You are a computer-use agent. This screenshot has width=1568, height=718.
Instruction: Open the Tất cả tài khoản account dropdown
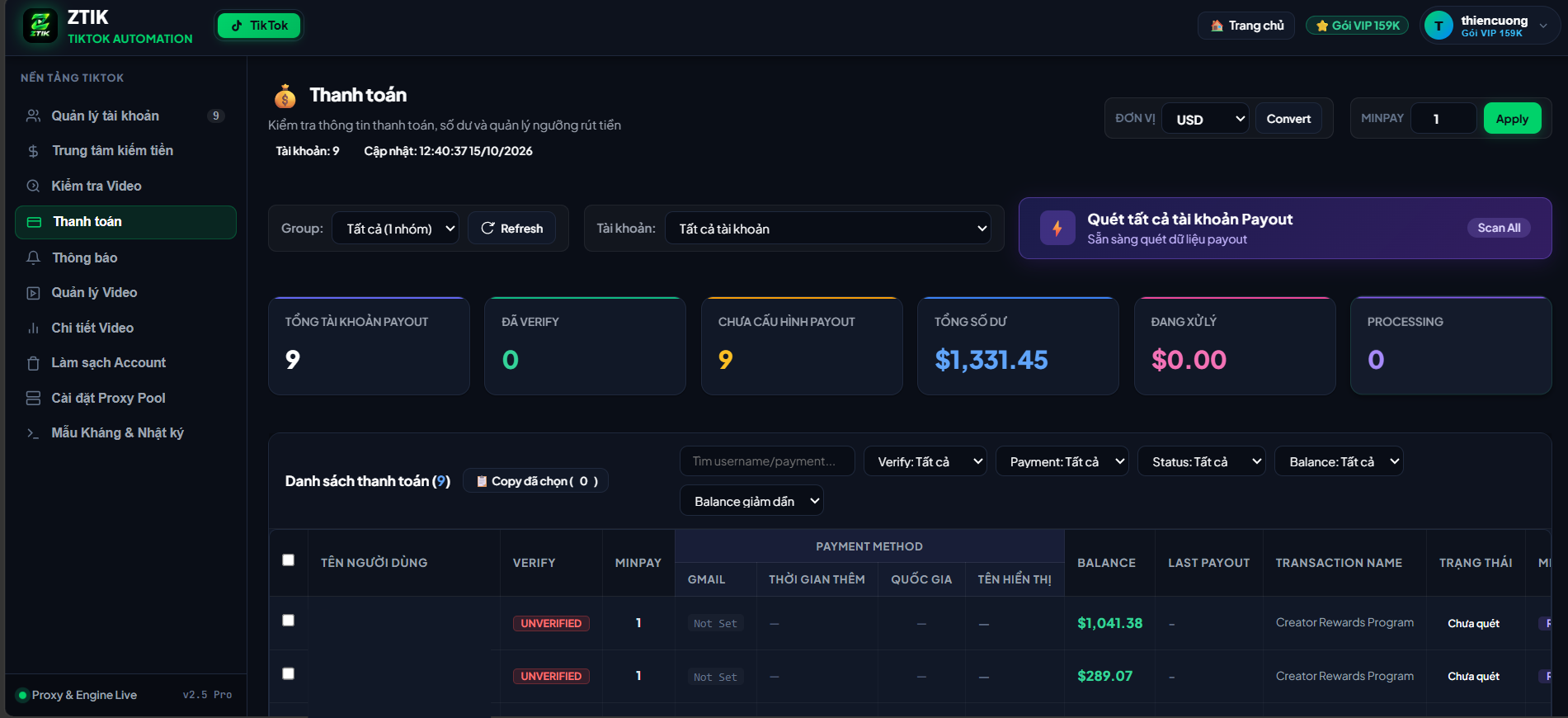[828, 229]
